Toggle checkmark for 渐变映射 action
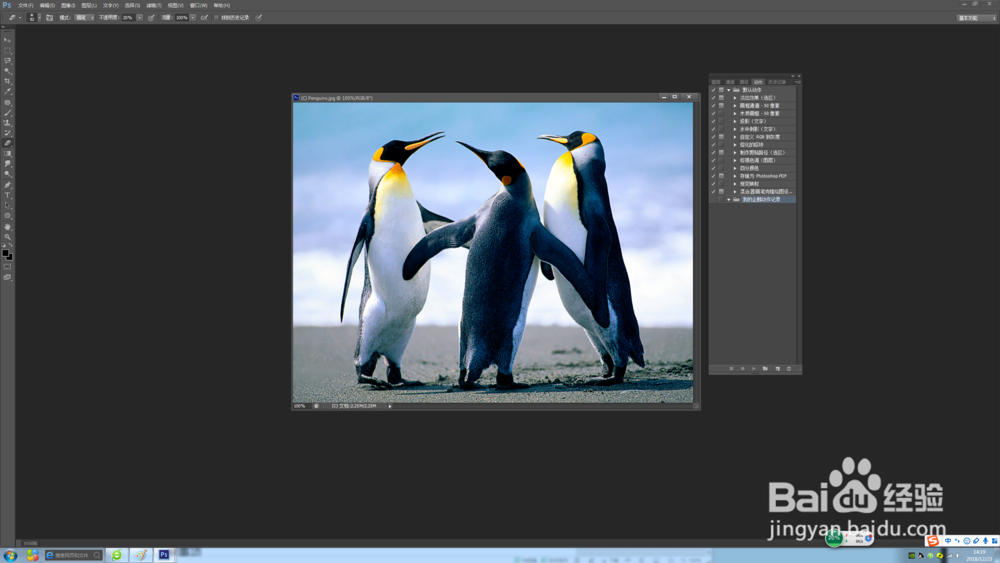Viewport: 1000px width, 563px height. pos(713,184)
